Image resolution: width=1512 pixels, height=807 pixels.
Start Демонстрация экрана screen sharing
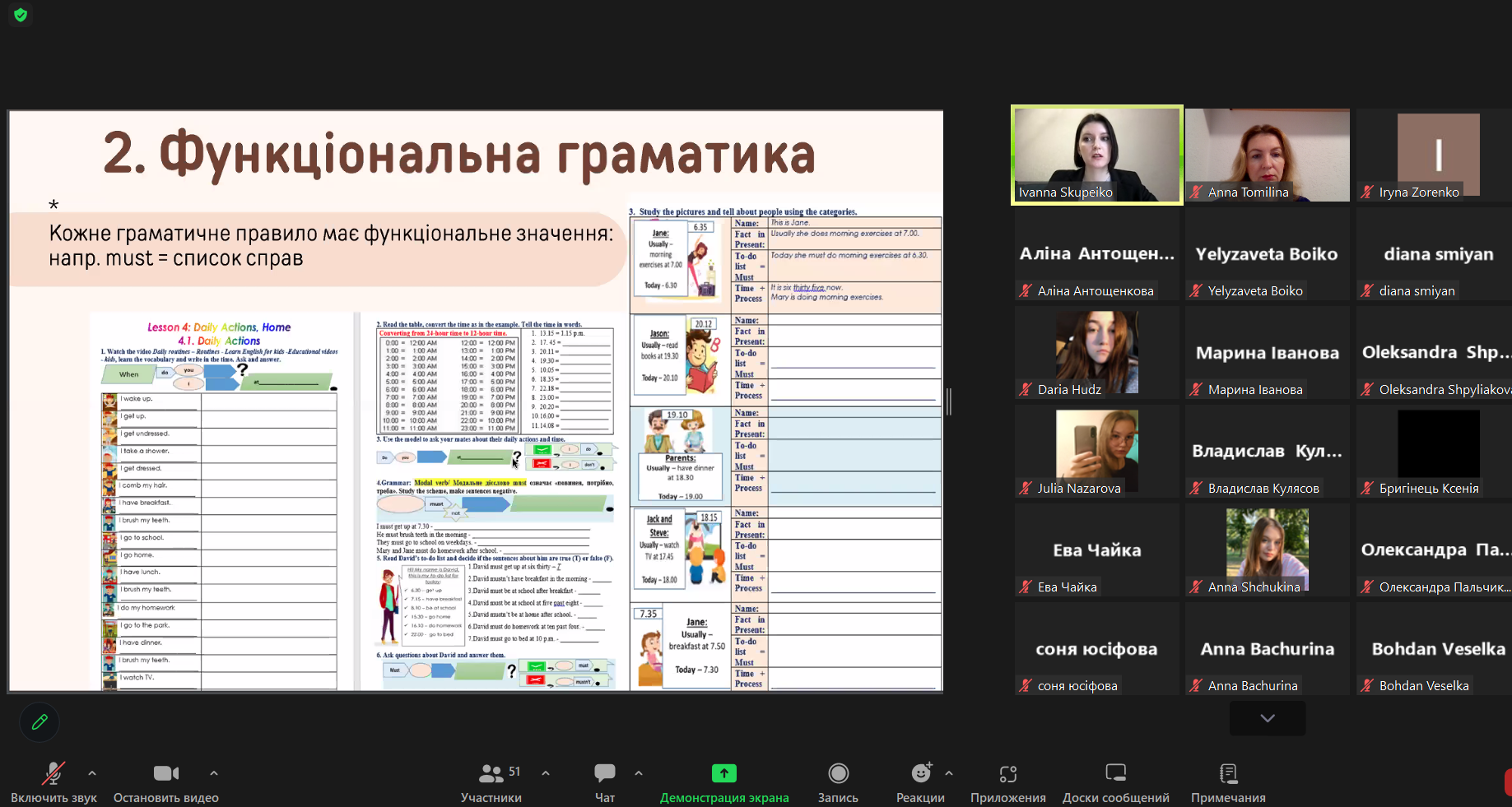click(724, 781)
